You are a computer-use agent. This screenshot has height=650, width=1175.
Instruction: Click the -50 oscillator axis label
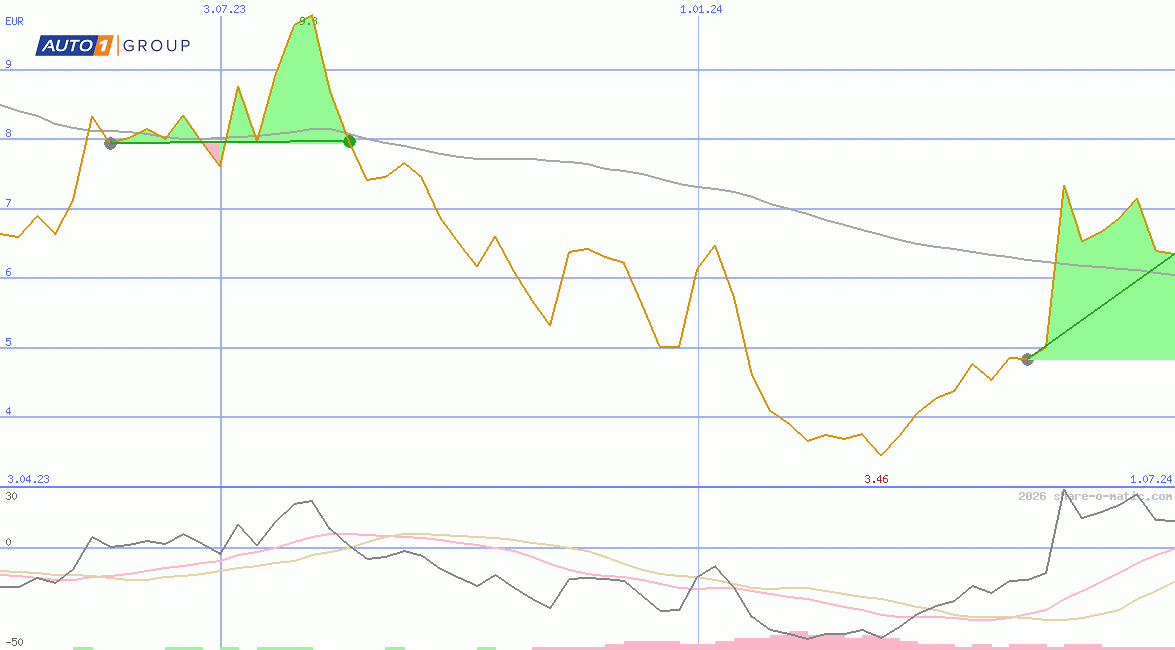click(14, 642)
